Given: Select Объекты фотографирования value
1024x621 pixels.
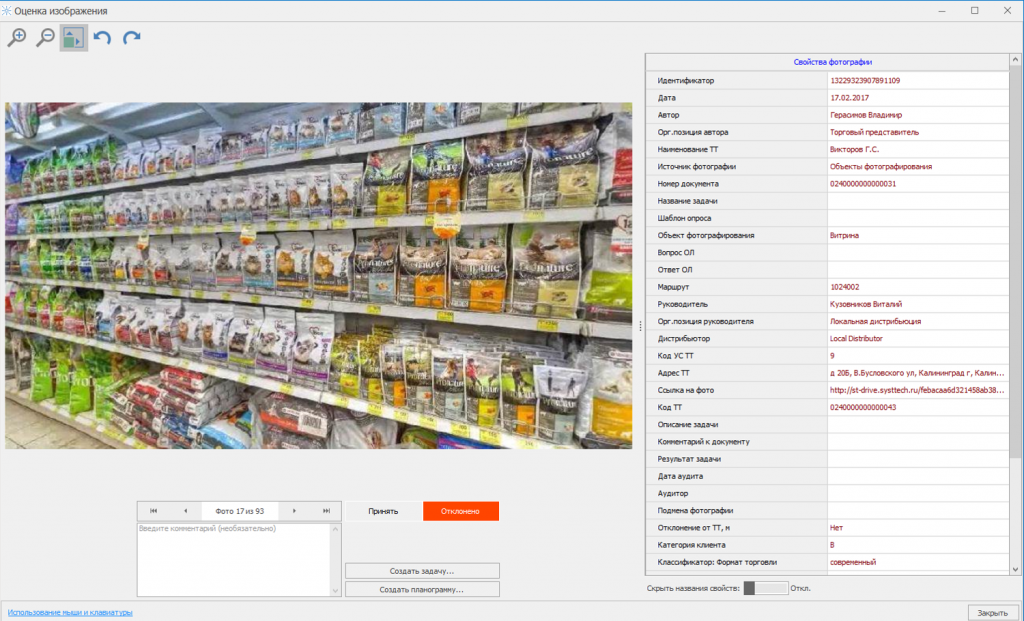Looking at the screenshot, I should (881, 167).
